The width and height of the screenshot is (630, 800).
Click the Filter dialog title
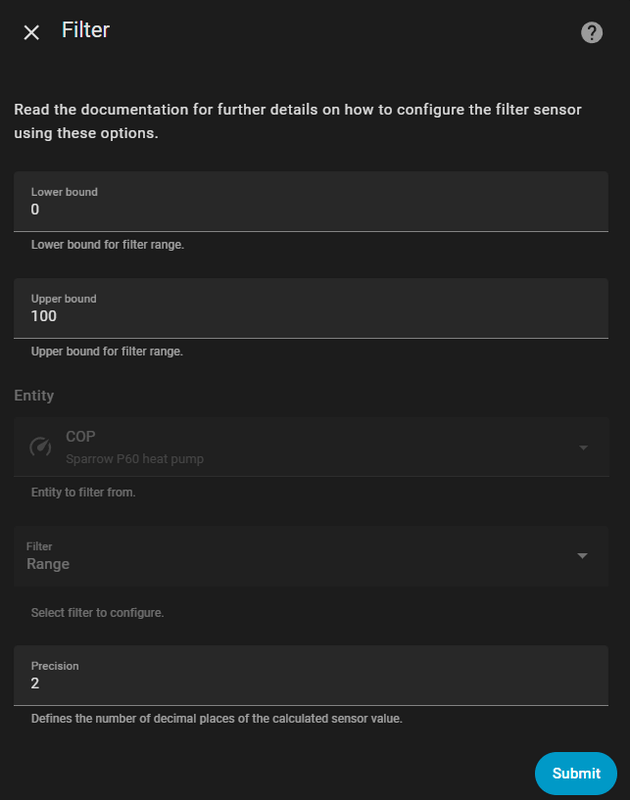click(x=85, y=30)
